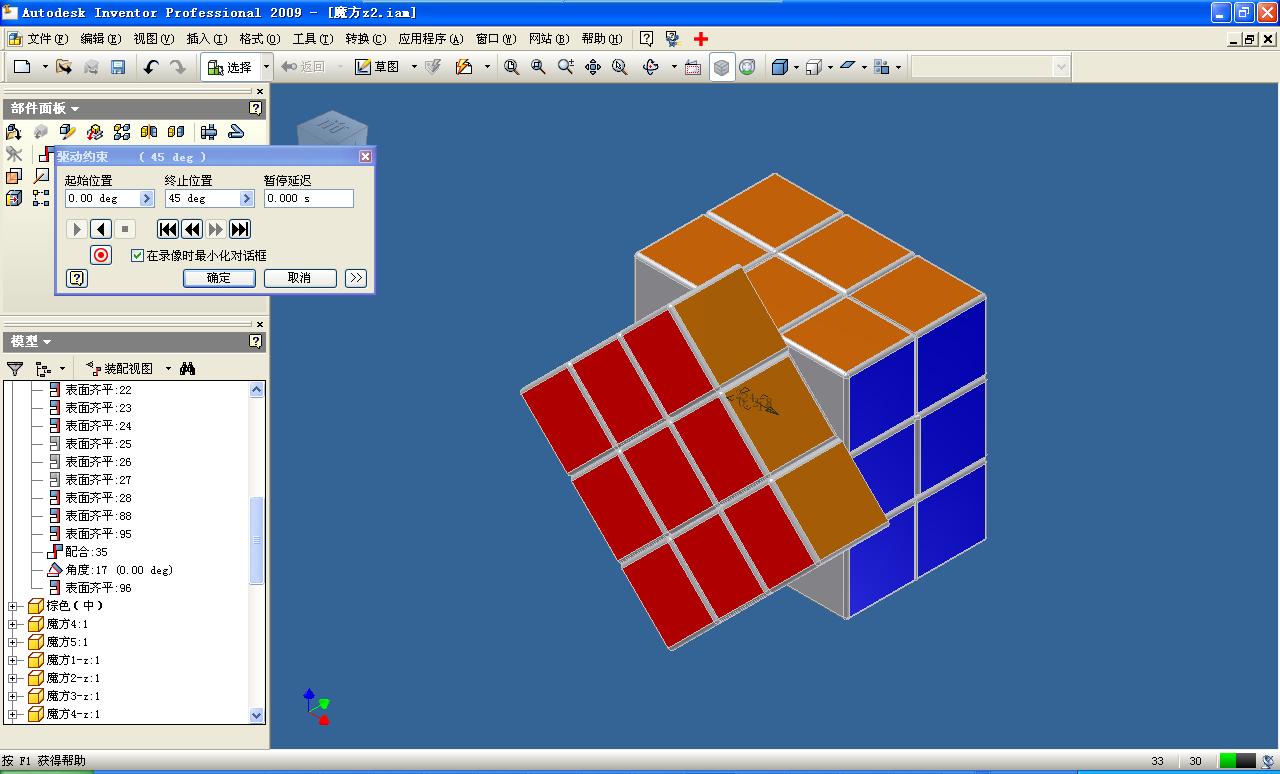Open a file with the Open icon
This screenshot has height=774, width=1280.
click(x=64, y=67)
